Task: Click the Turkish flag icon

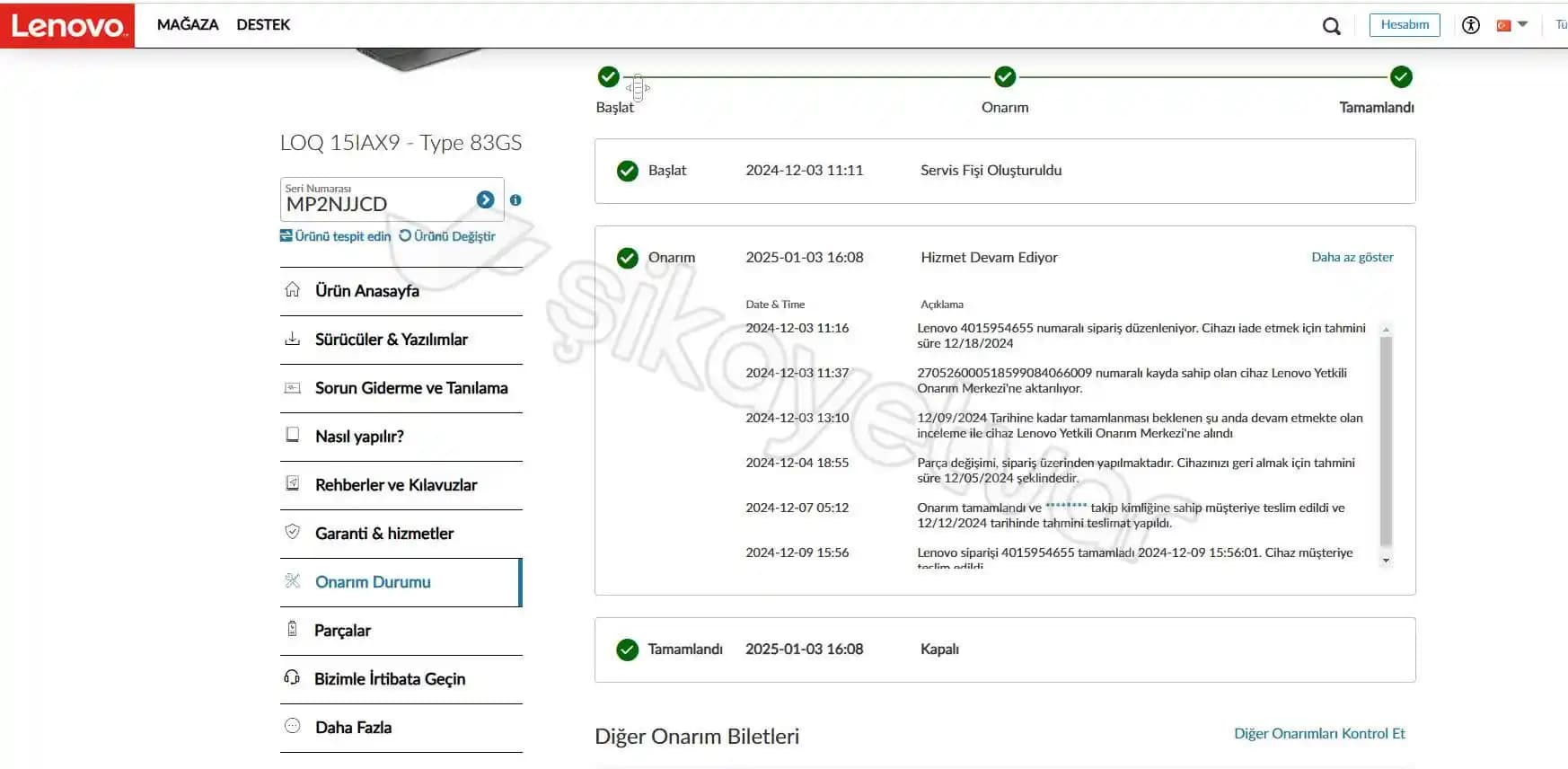Action: 1503,25
